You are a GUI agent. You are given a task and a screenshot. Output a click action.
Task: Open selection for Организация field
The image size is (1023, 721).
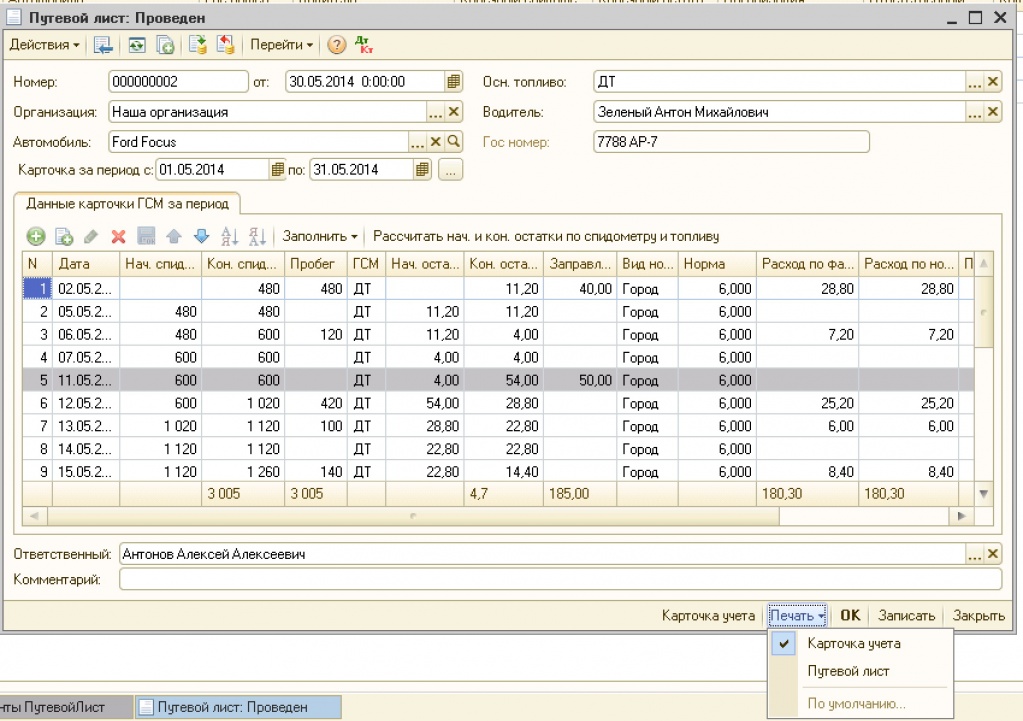435,112
